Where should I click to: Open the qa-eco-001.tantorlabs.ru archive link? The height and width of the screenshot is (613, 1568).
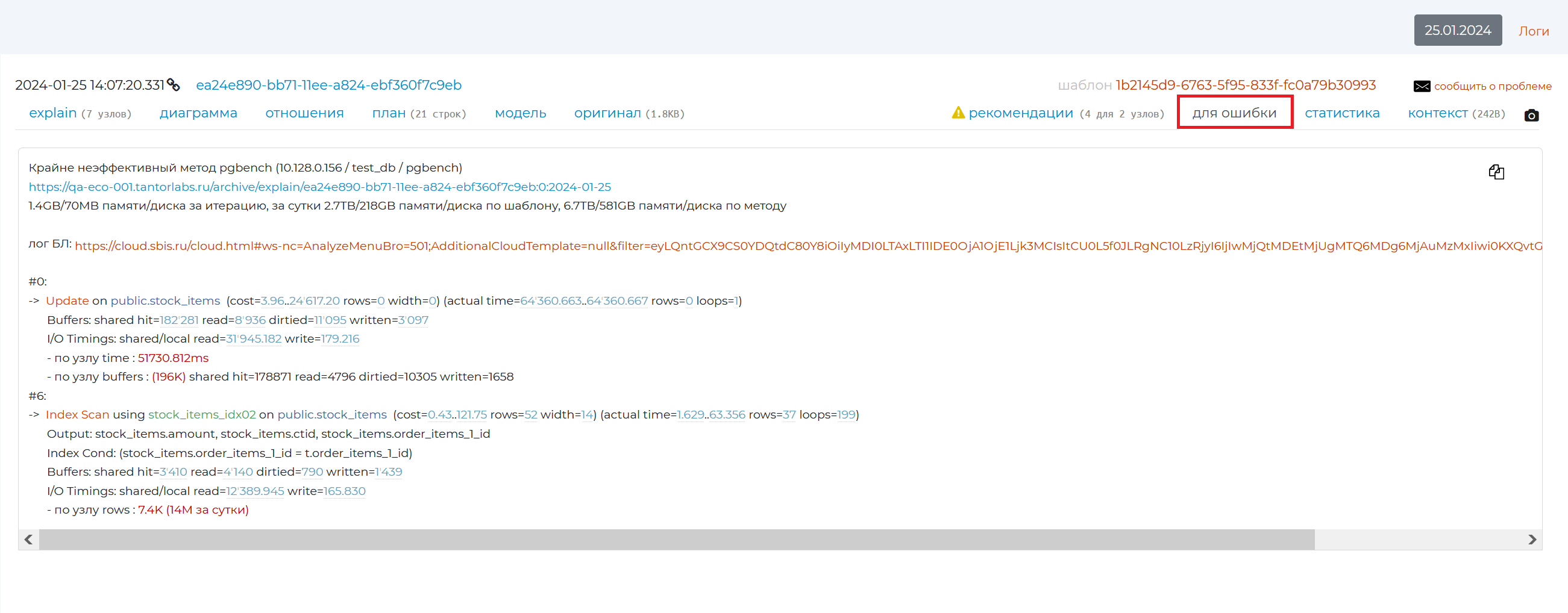coord(319,187)
